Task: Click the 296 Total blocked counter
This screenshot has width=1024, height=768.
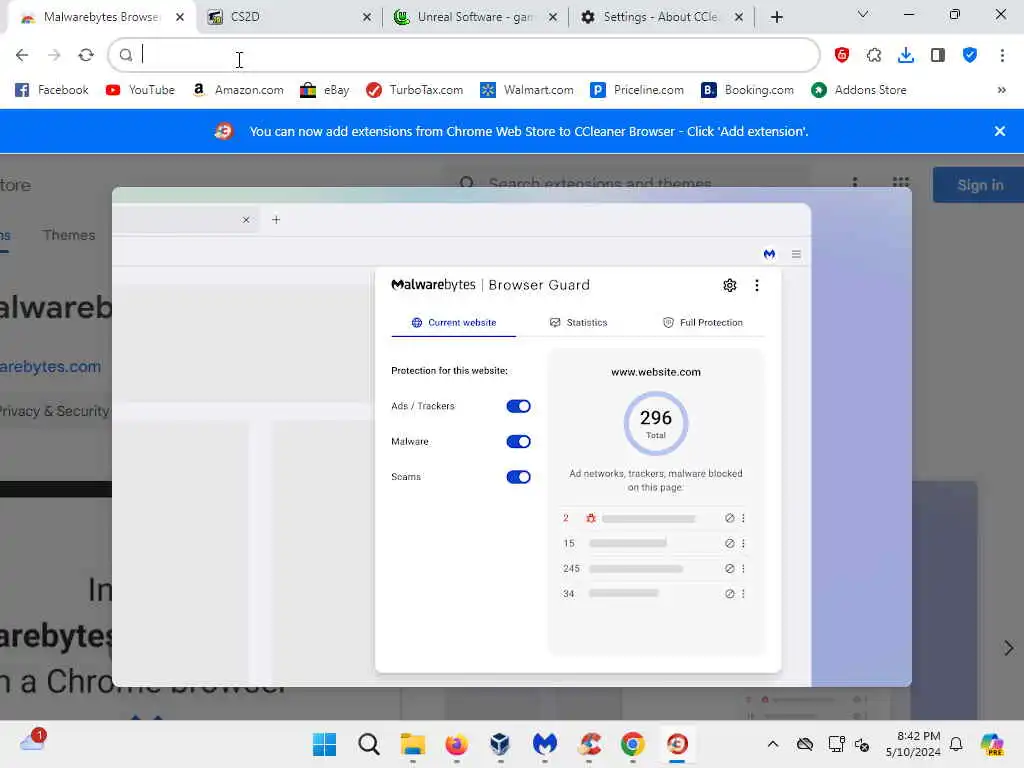Action: (x=656, y=423)
